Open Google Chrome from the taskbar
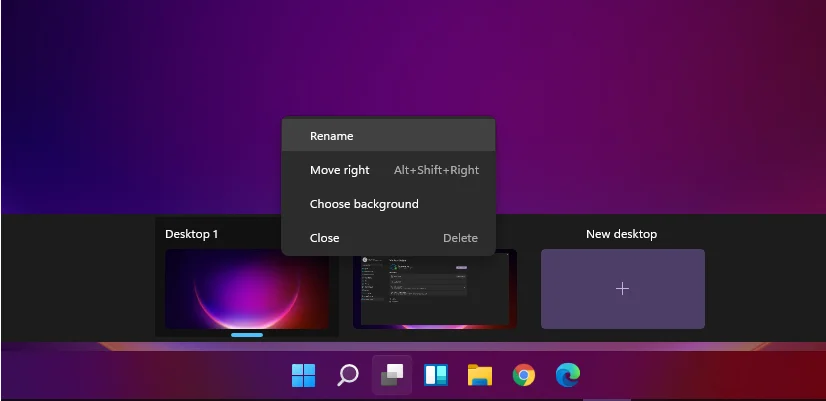 pyautogui.click(x=524, y=376)
